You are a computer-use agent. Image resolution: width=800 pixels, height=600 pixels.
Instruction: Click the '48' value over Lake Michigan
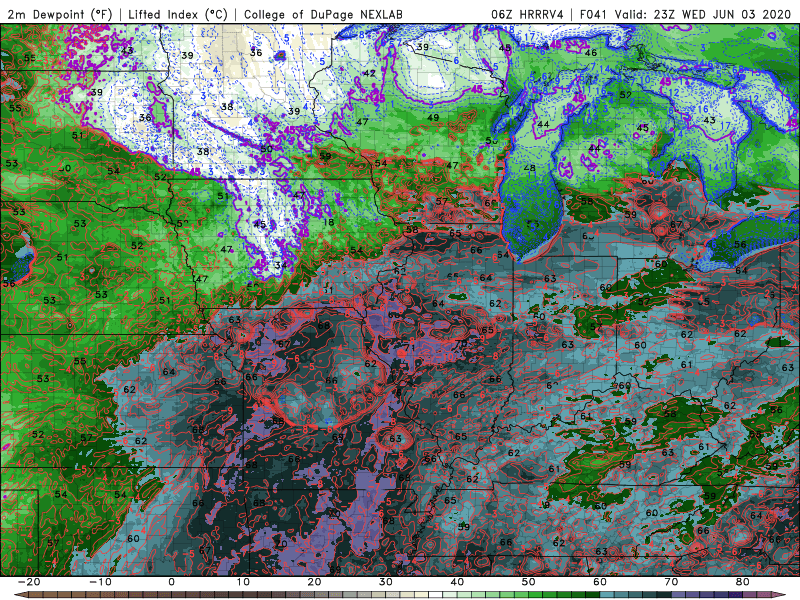[530, 168]
